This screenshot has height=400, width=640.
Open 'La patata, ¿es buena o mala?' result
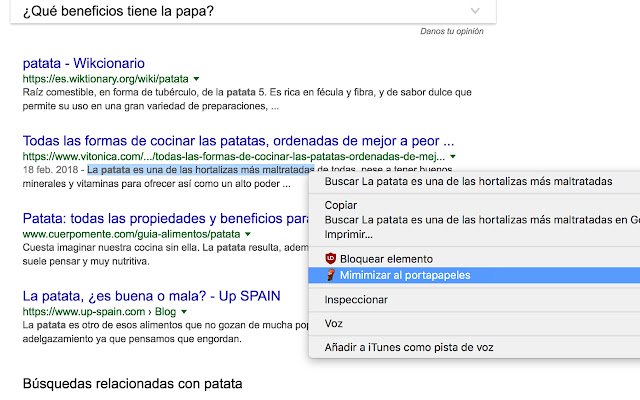151,296
